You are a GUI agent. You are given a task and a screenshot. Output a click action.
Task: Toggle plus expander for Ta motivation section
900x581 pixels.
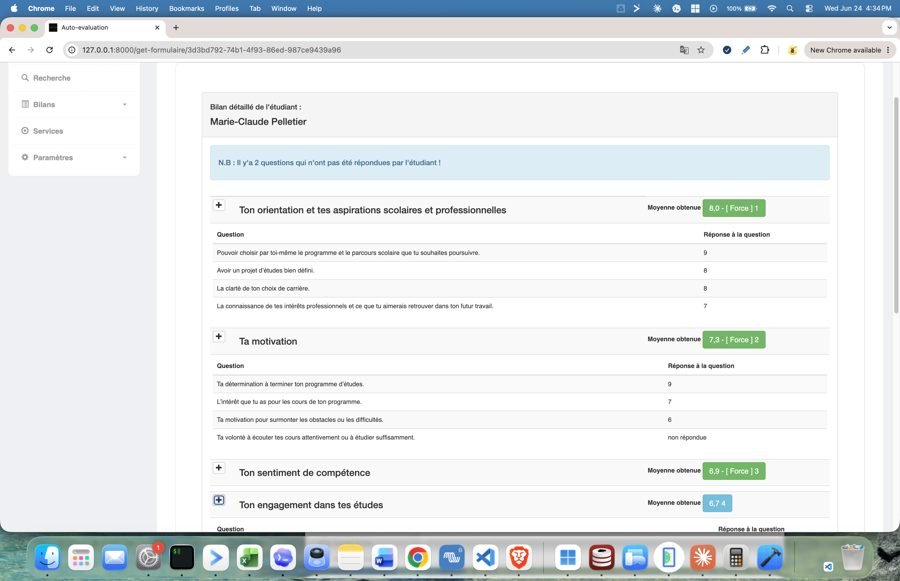point(219,336)
